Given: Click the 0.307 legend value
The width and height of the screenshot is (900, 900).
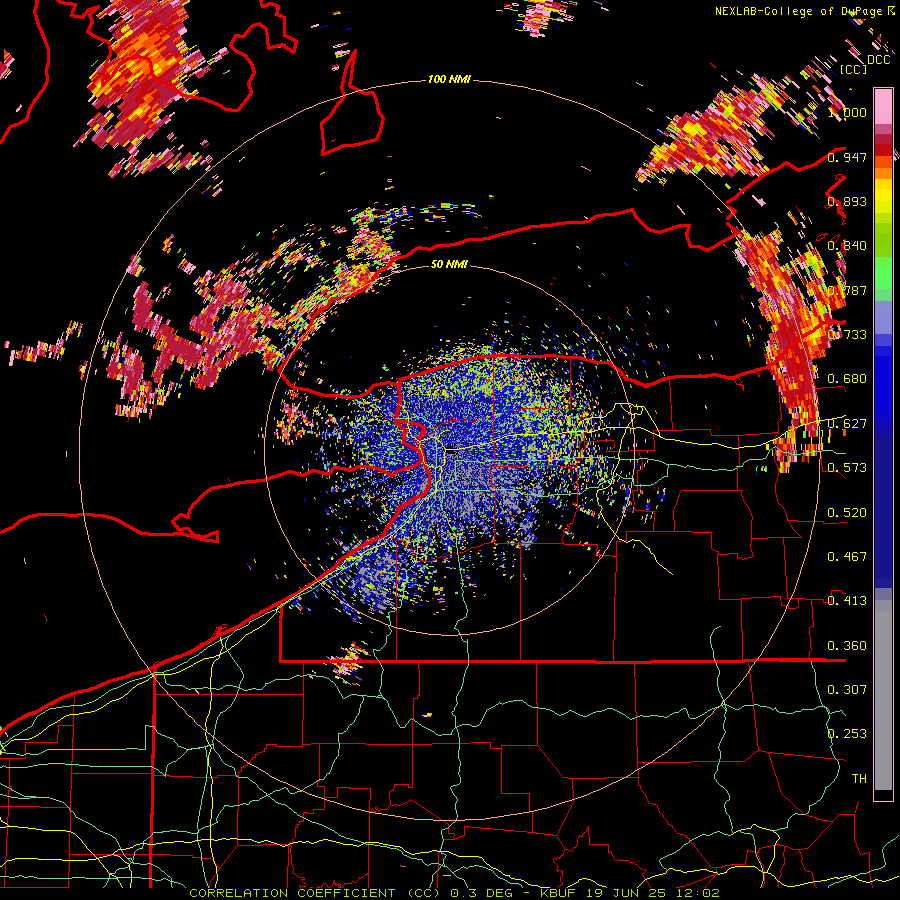Looking at the screenshot, I should [x=847, y=689].
